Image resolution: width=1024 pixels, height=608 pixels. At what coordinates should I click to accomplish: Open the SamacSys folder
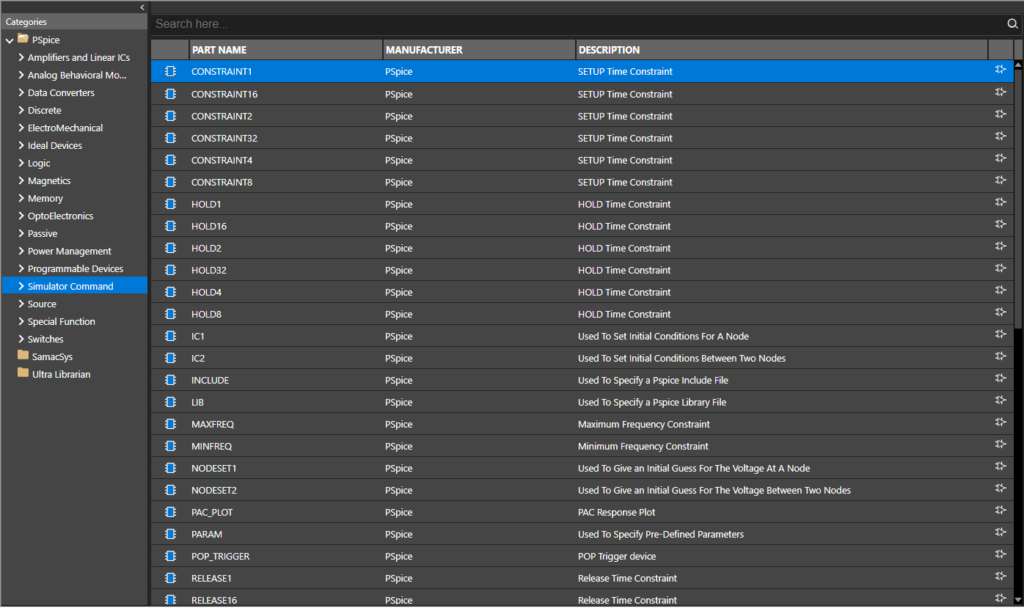(46, 356)
